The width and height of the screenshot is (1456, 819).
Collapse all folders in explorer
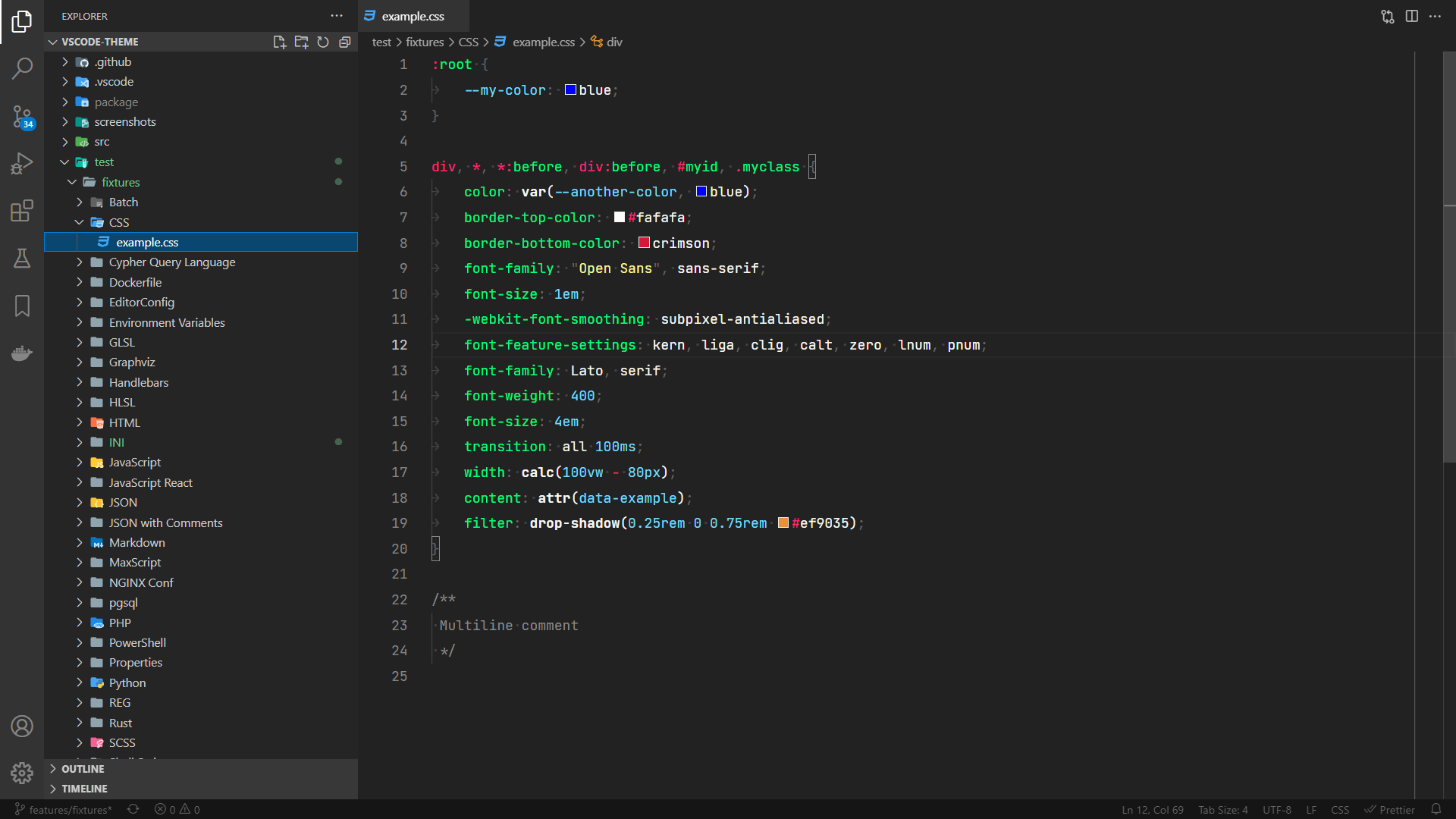(345, 42)
